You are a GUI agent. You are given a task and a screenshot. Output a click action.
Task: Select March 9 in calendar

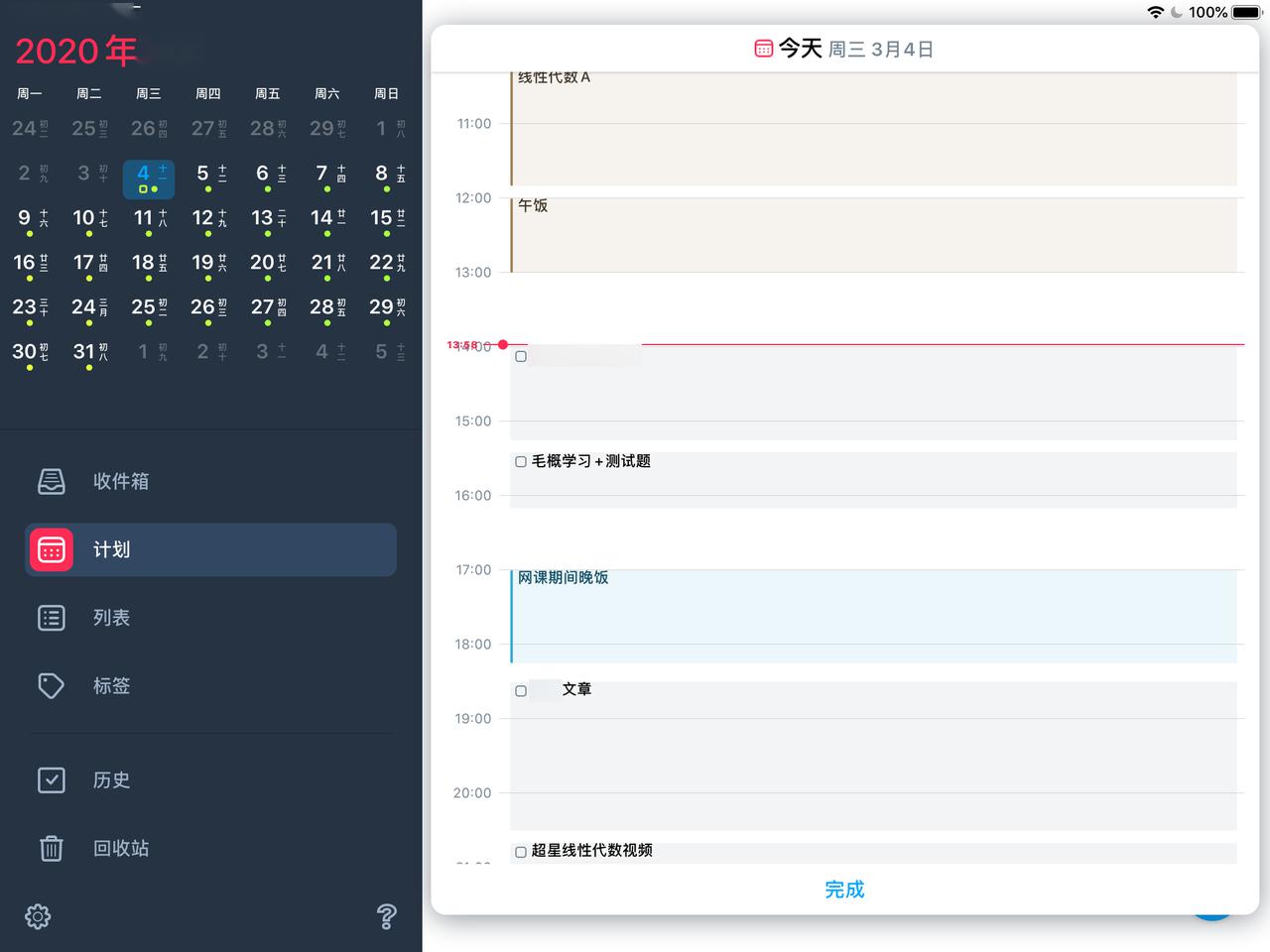[x=30, y=221]
